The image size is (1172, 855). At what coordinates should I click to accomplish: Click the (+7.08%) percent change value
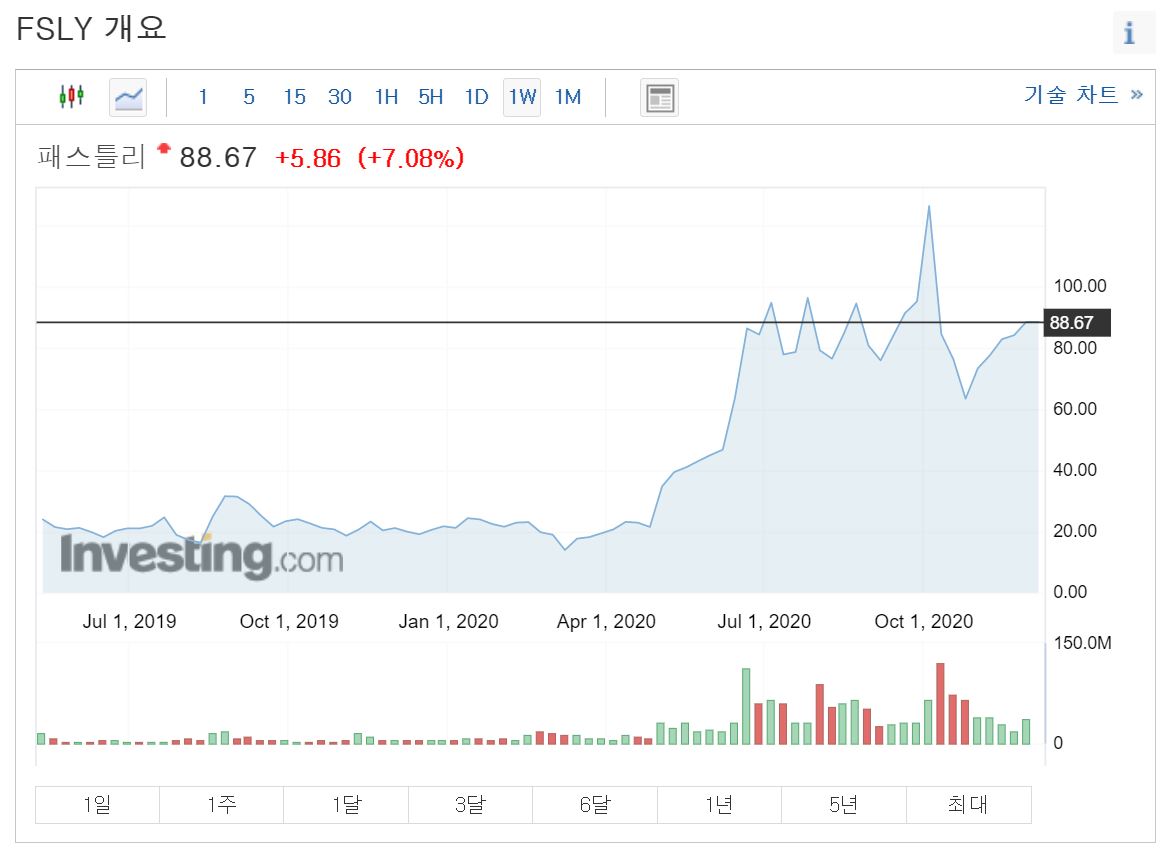[x=410, y=158]
